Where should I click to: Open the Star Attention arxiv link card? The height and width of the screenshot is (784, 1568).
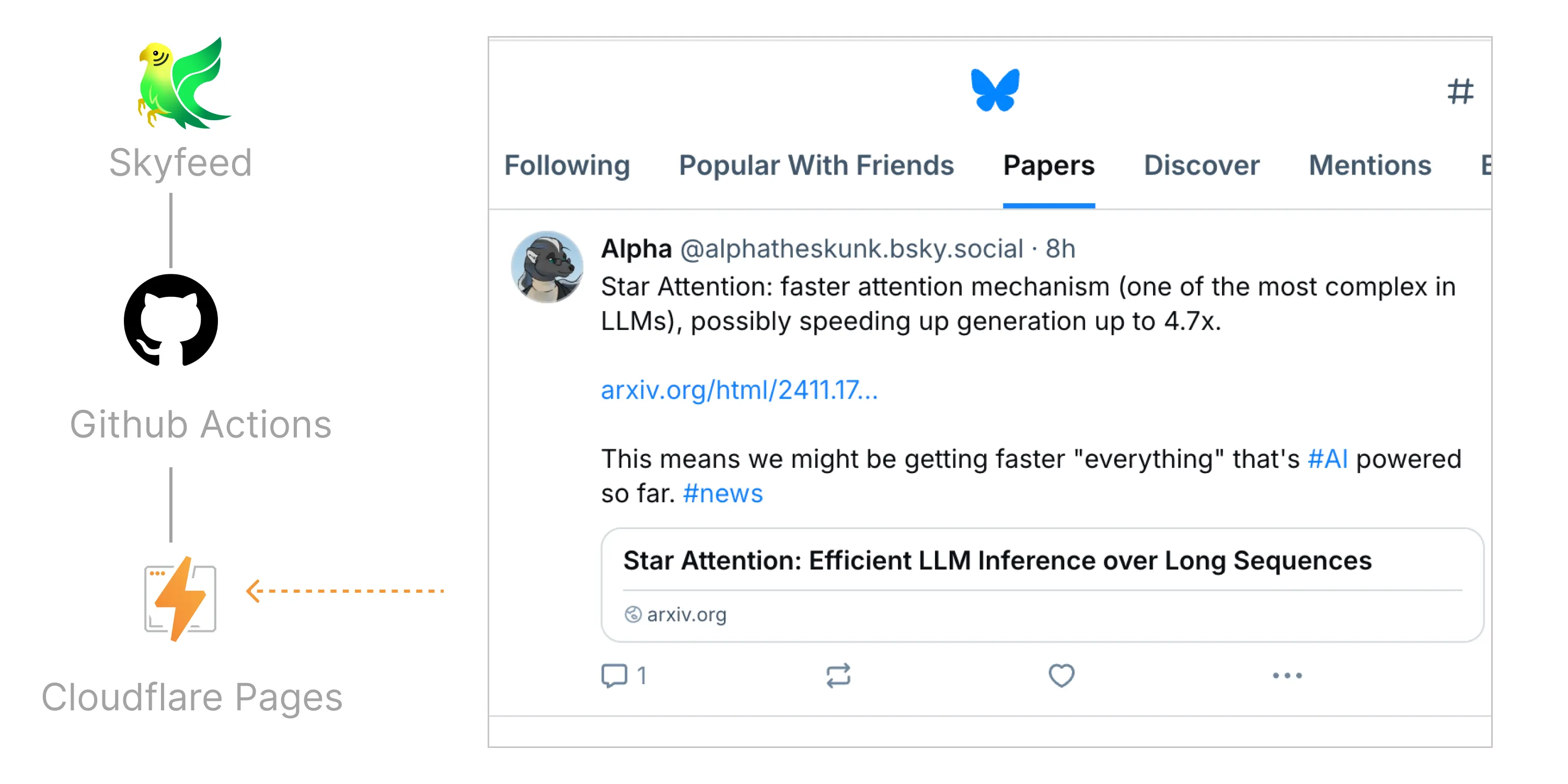coord(1042,584)
